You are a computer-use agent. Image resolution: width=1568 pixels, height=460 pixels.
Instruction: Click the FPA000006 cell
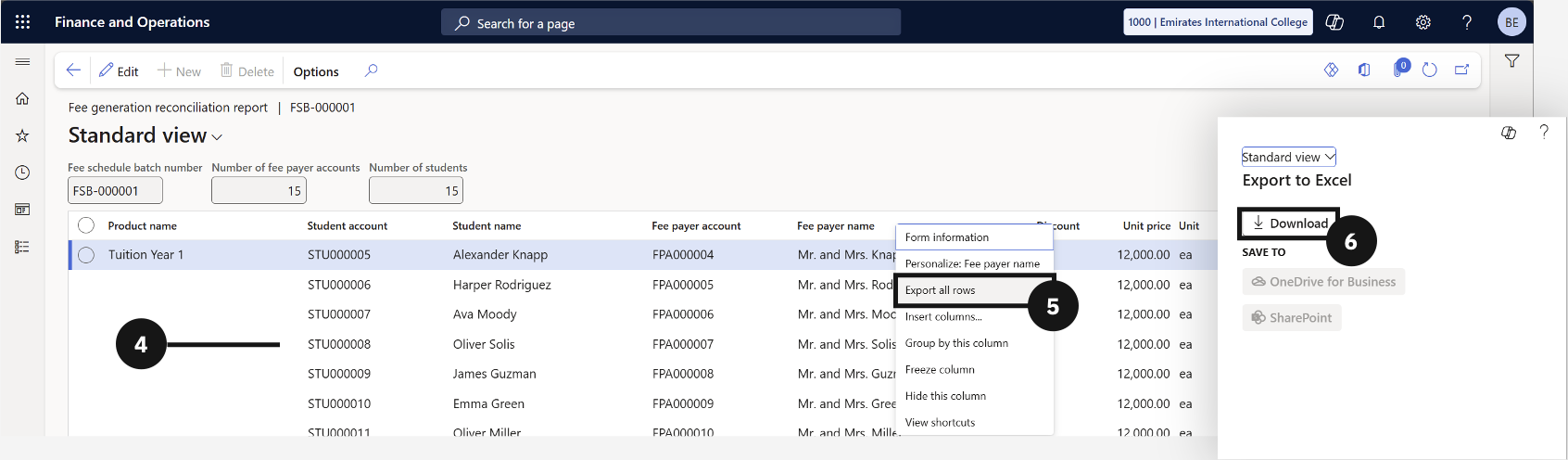(683, 314)
